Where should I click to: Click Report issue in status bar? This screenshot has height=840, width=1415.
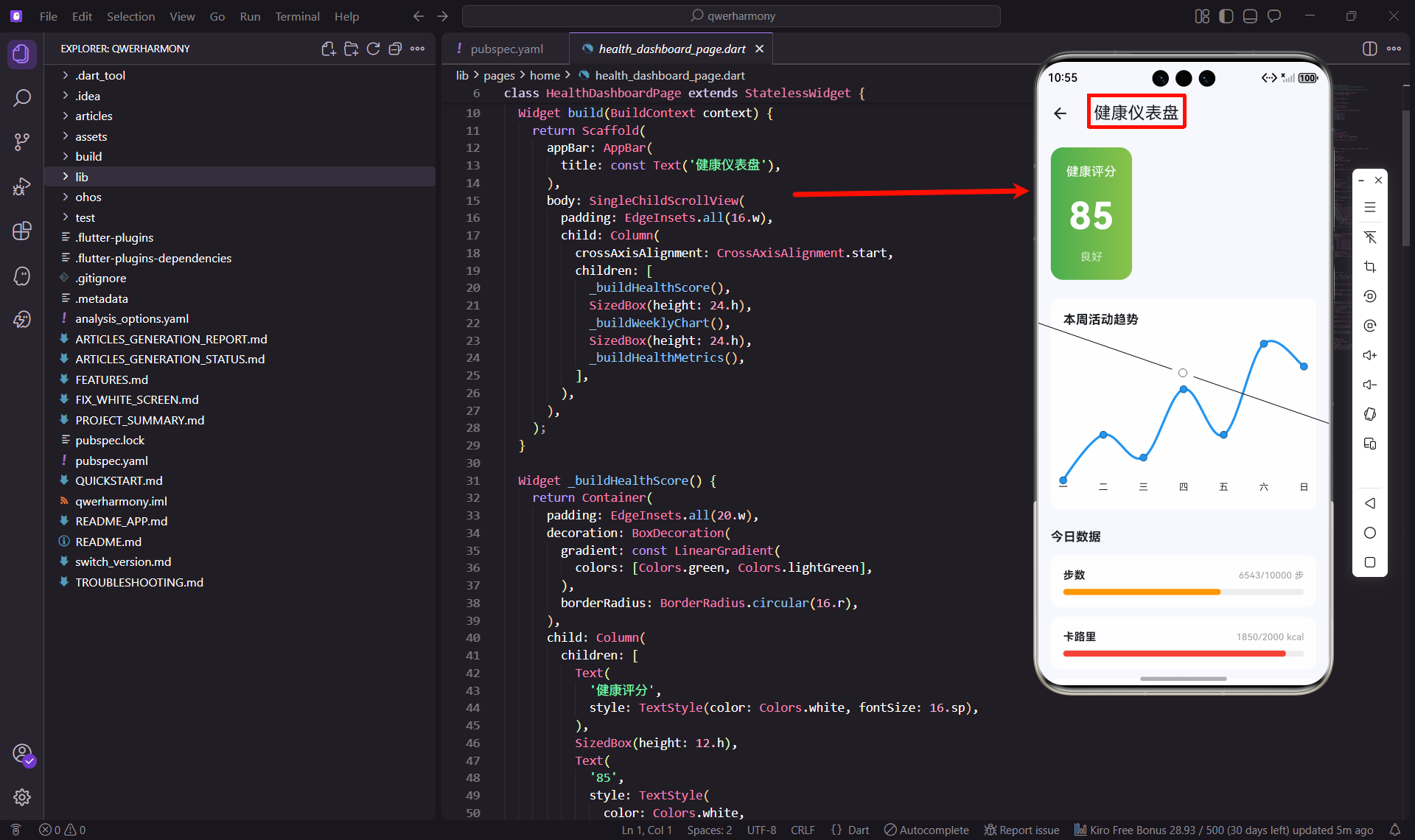[x=1021, y=830]
